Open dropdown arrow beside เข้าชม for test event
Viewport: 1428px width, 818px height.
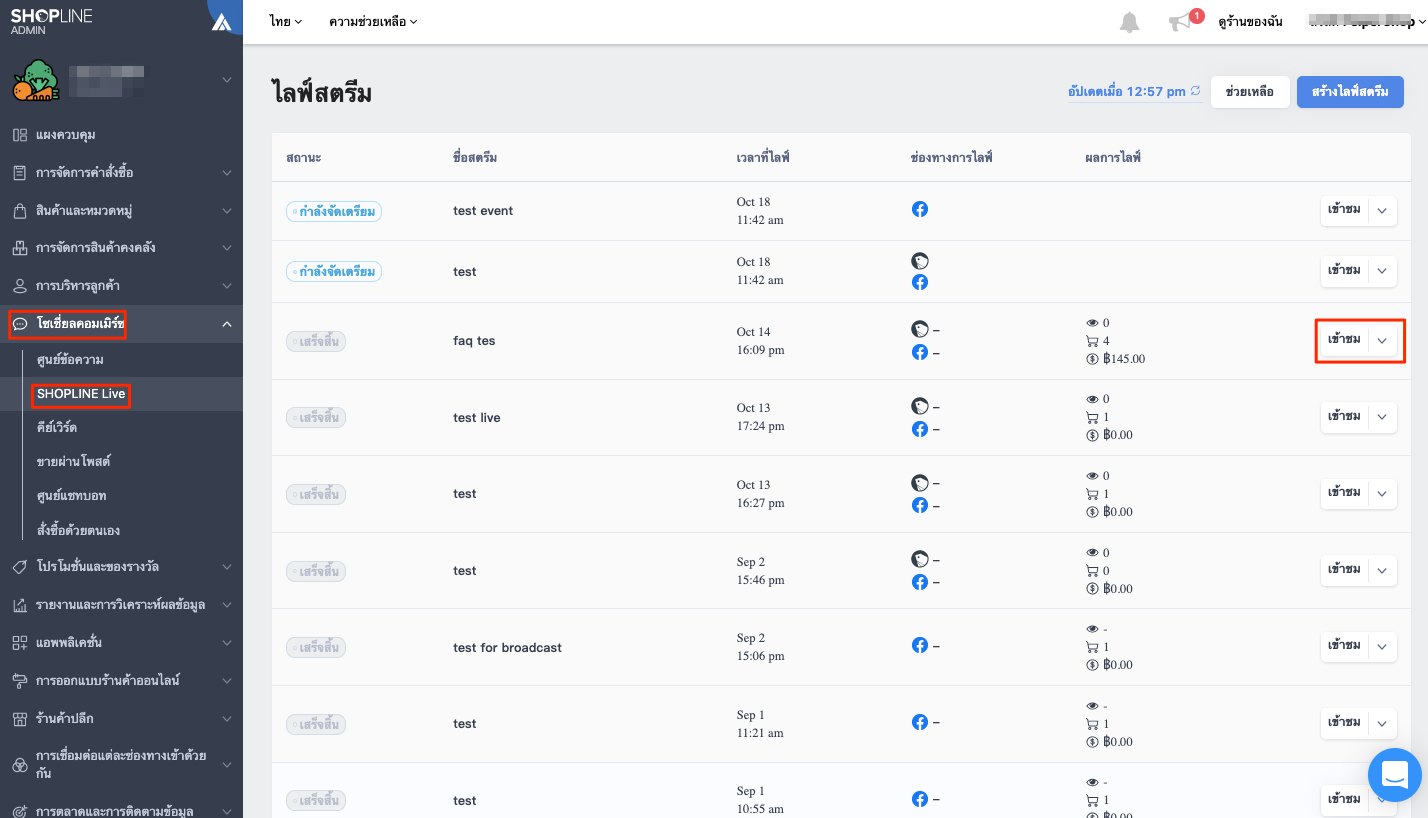[x=1382, y=211]
